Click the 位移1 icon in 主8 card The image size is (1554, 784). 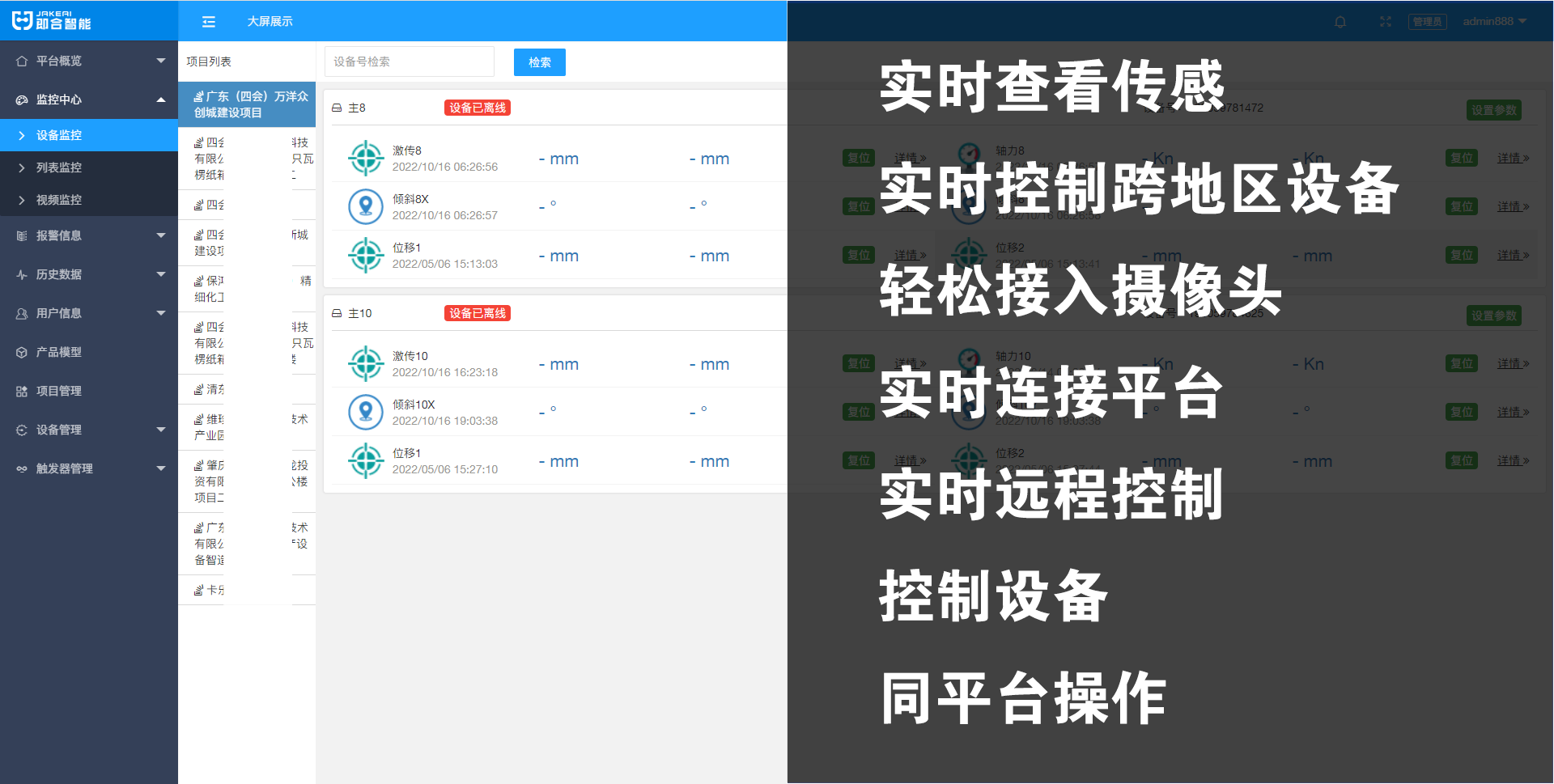tap(366, 255)
